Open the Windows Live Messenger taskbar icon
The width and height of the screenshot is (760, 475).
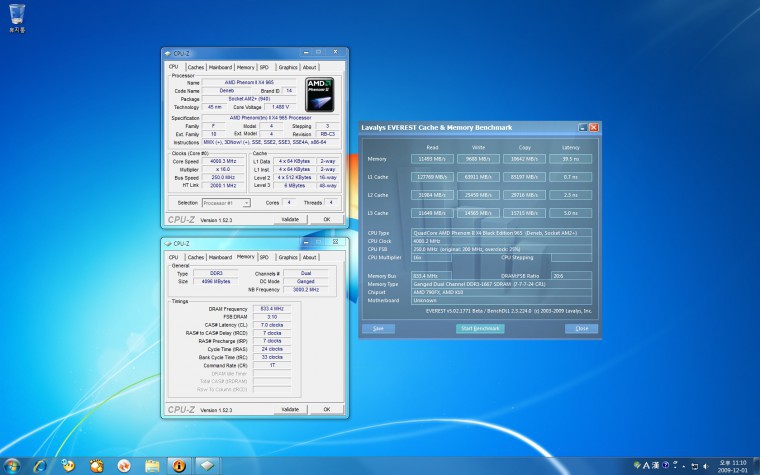click(x=68, y=466)
